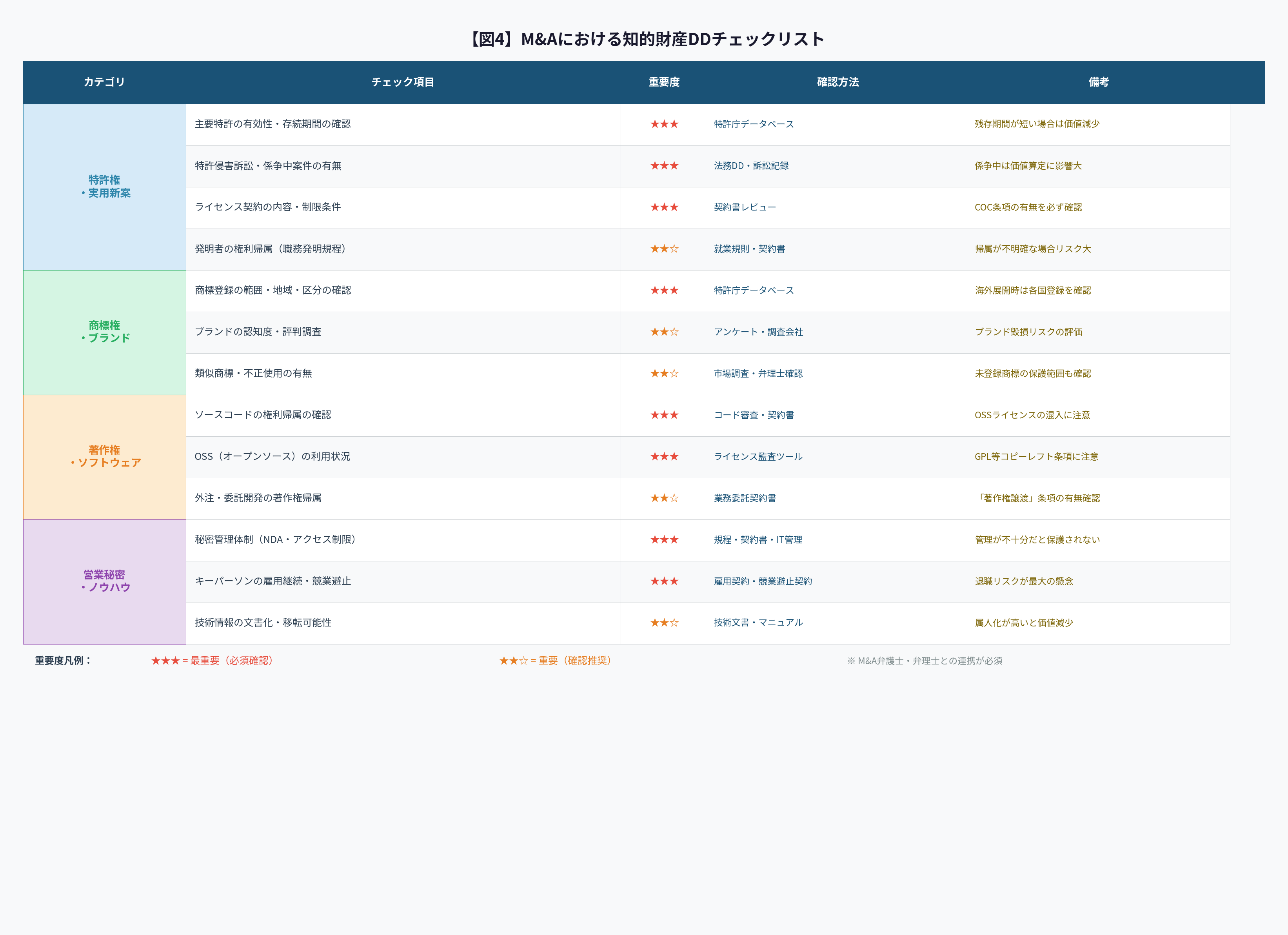
Task: Click 帰属が不明確な場合リスク大 note
Action: tap(1032, 249)
